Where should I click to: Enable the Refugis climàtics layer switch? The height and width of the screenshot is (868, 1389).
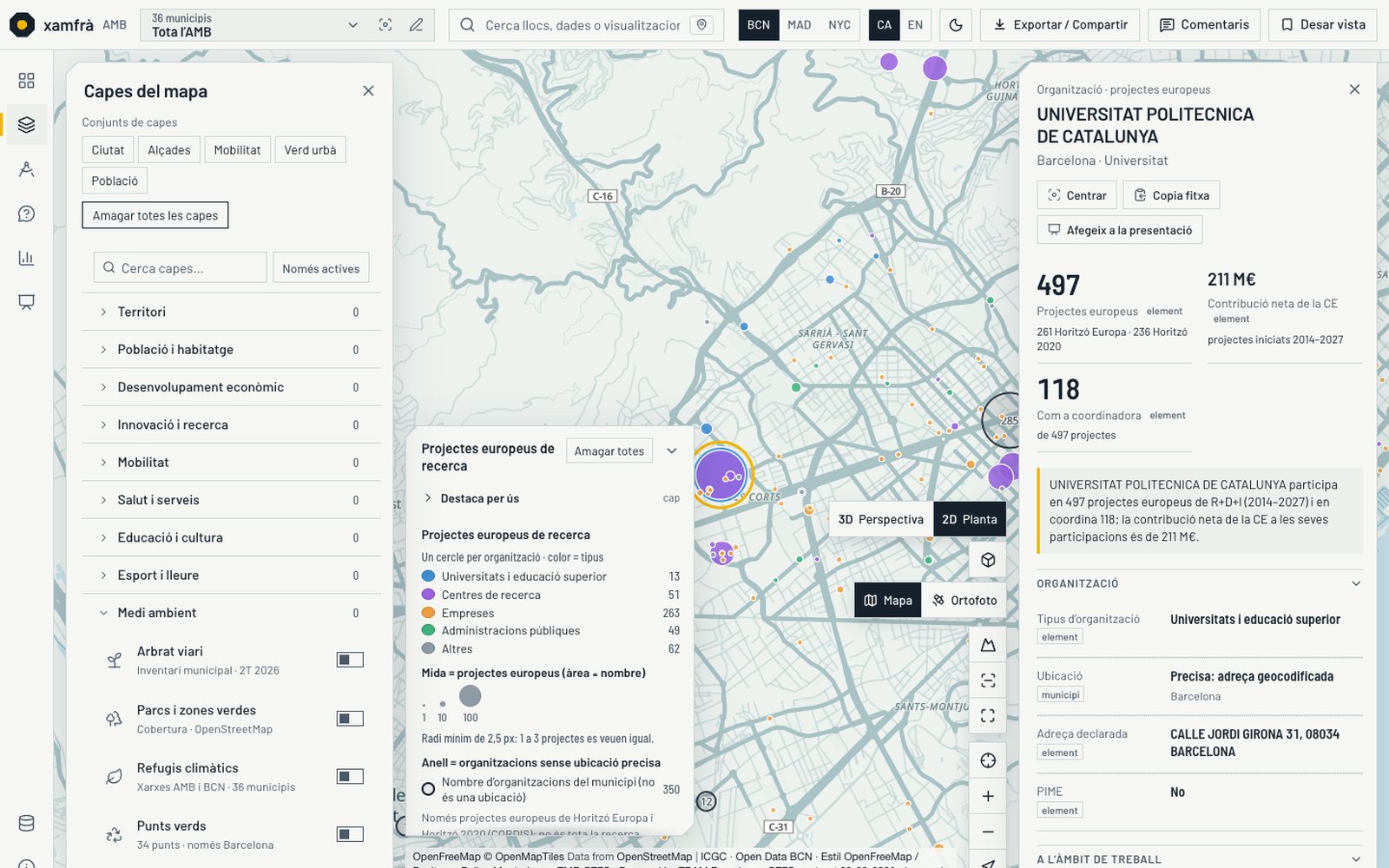click(x=350, y=776)
